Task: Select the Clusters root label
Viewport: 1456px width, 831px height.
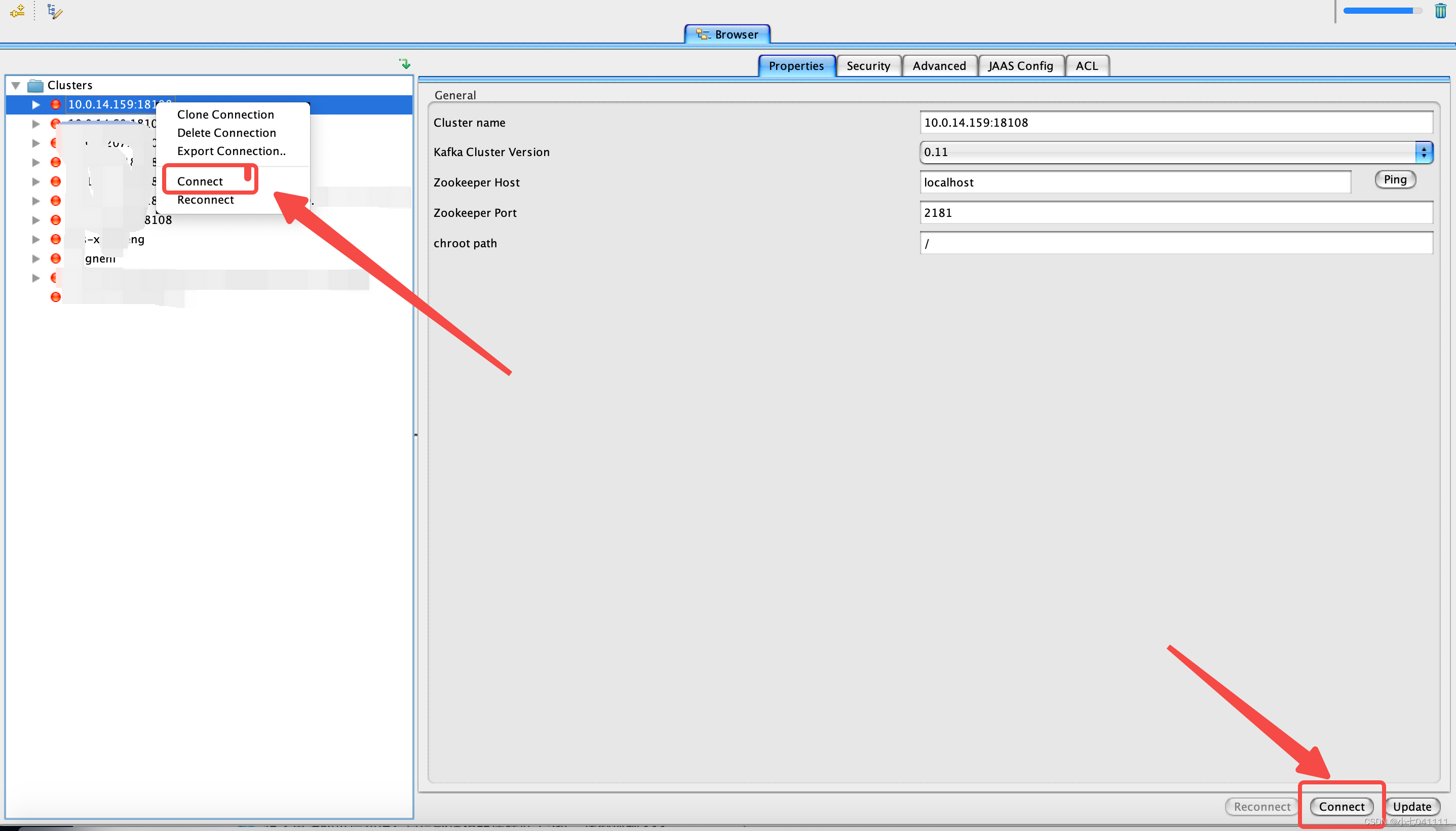Action: [69, 85]
